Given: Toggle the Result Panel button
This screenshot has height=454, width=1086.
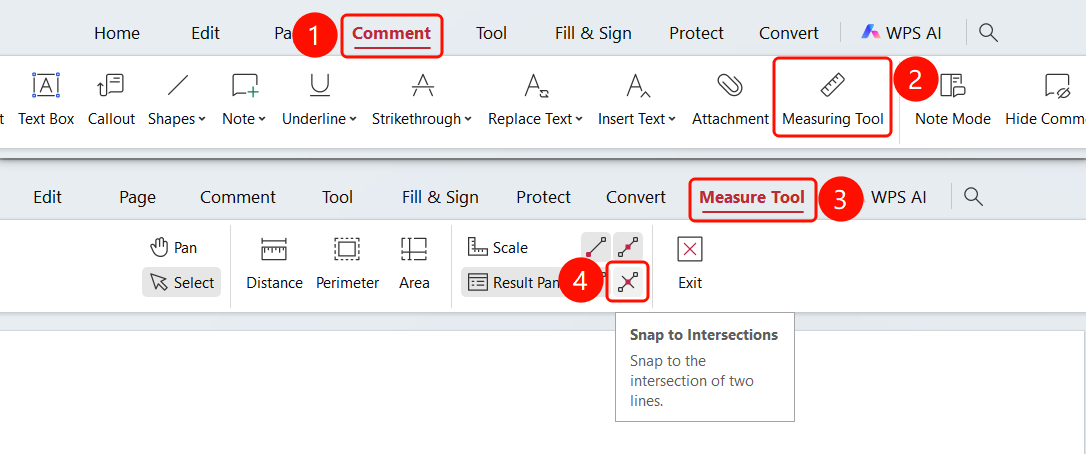Looking at the screenshot, I should (x=514, y=283).
